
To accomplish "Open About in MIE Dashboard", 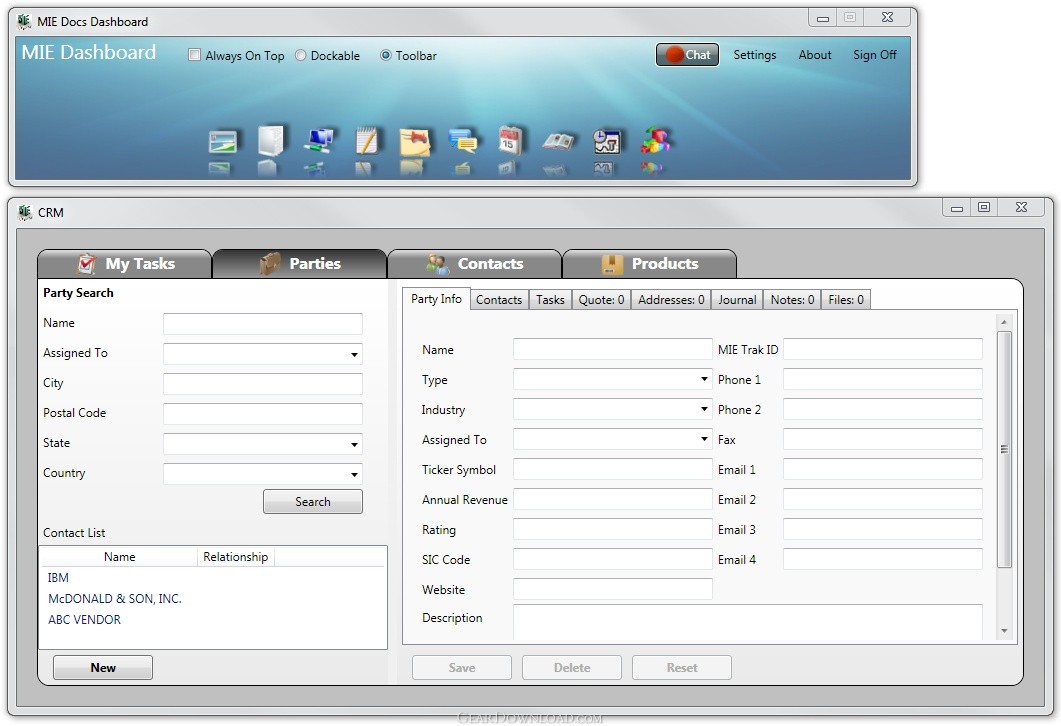I will pos(815,55).
